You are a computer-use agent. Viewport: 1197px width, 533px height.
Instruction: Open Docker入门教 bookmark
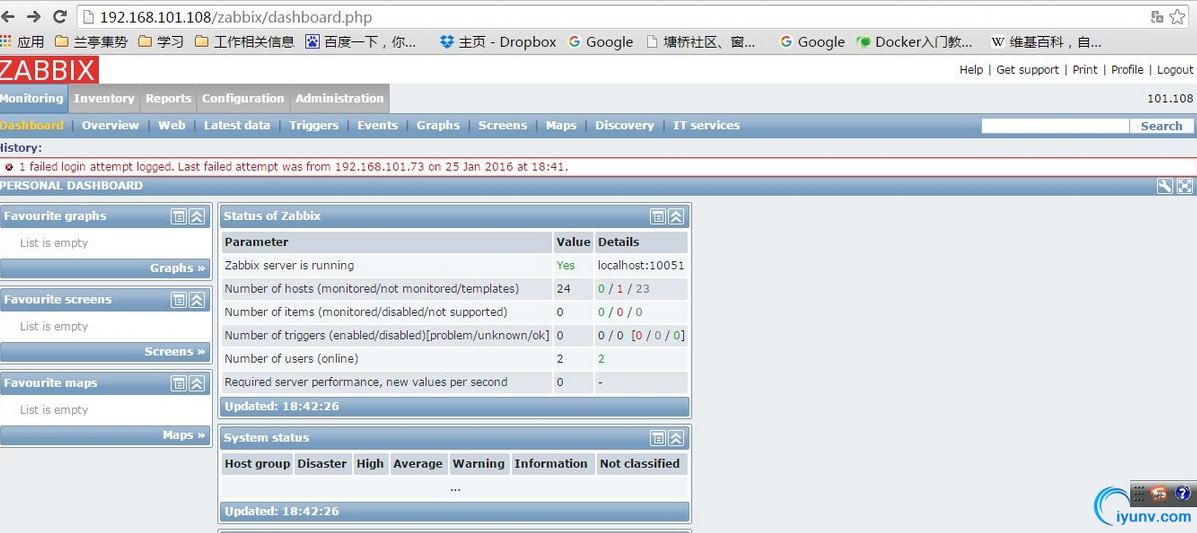click(x=915, y=42)
